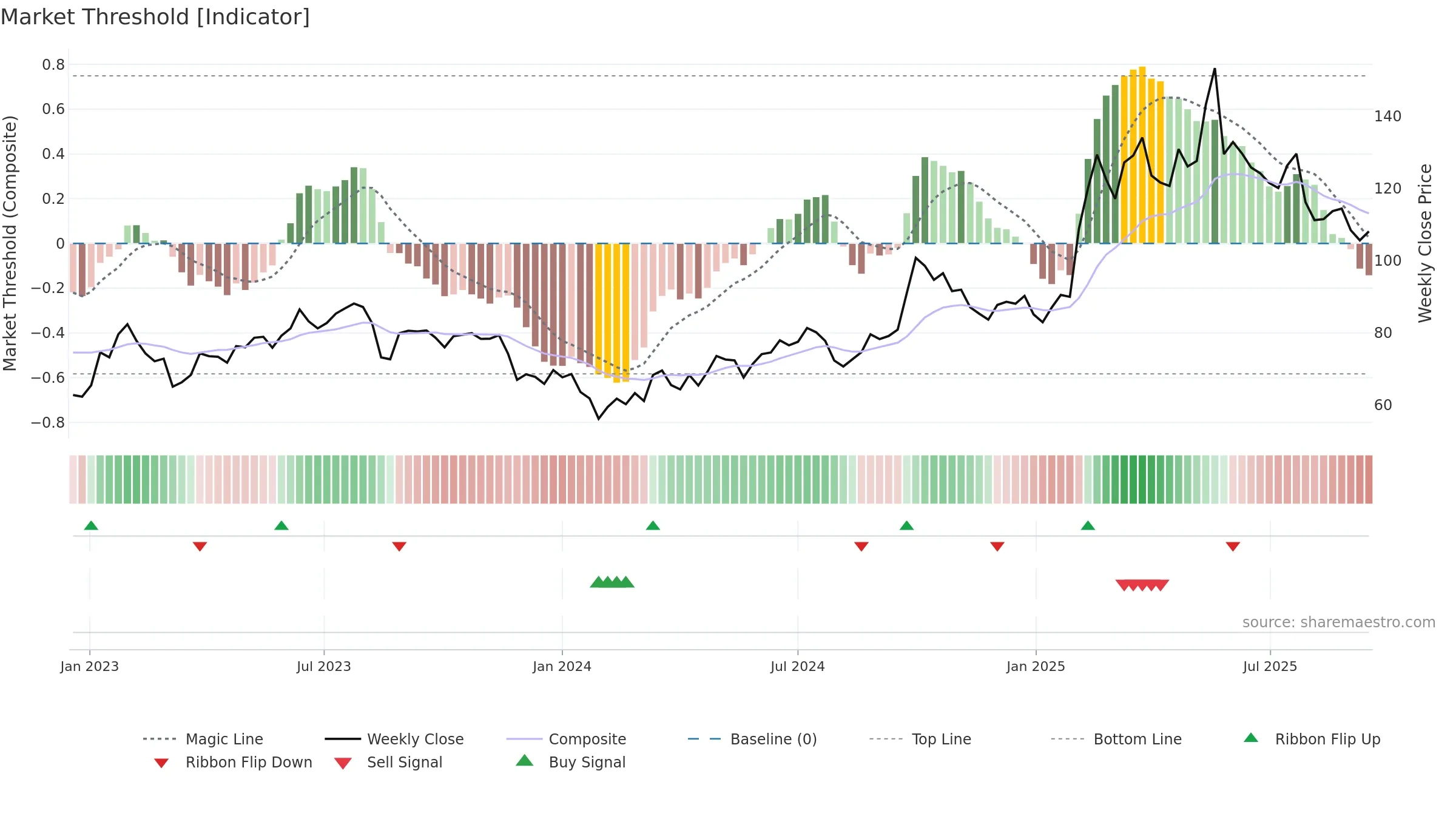Toggle the Ribbon Flip Up legend entry

[1312, 739]
